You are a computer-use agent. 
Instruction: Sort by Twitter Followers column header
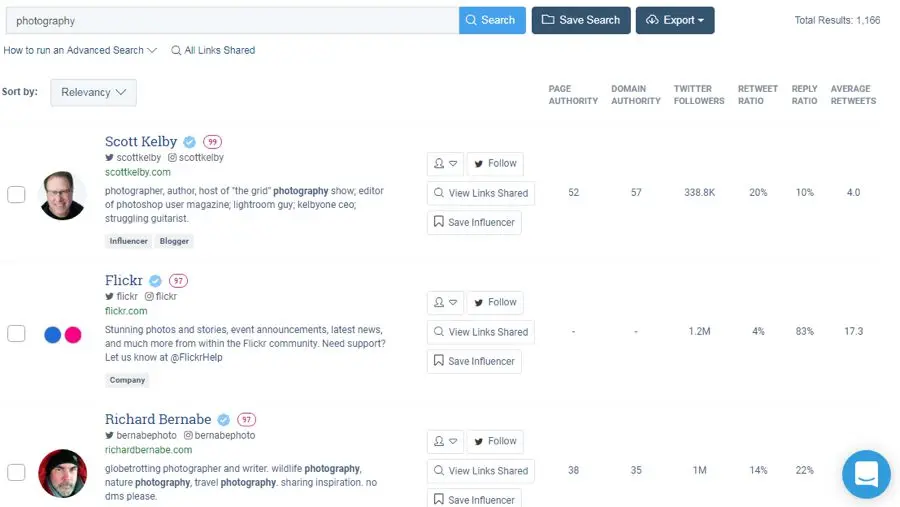point(699,95)
